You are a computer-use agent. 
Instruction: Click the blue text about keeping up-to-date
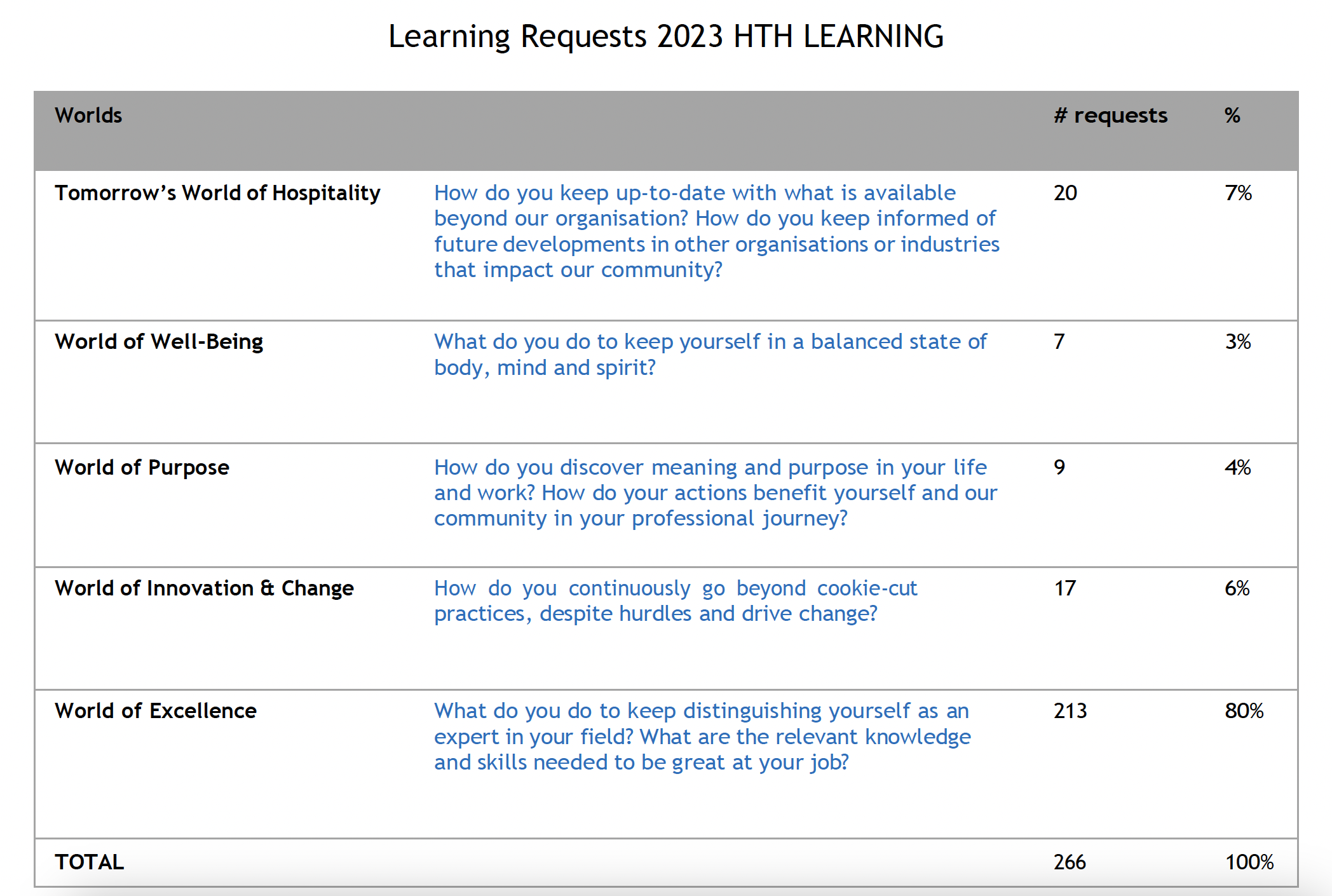point(717,231)
